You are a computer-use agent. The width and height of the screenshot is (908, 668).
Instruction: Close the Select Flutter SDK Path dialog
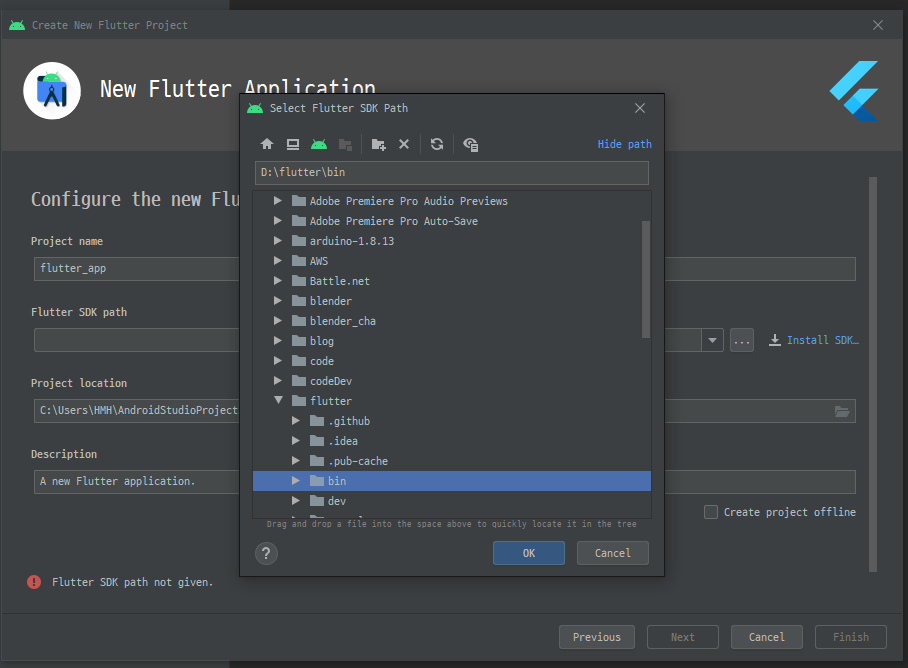(640, 108)
